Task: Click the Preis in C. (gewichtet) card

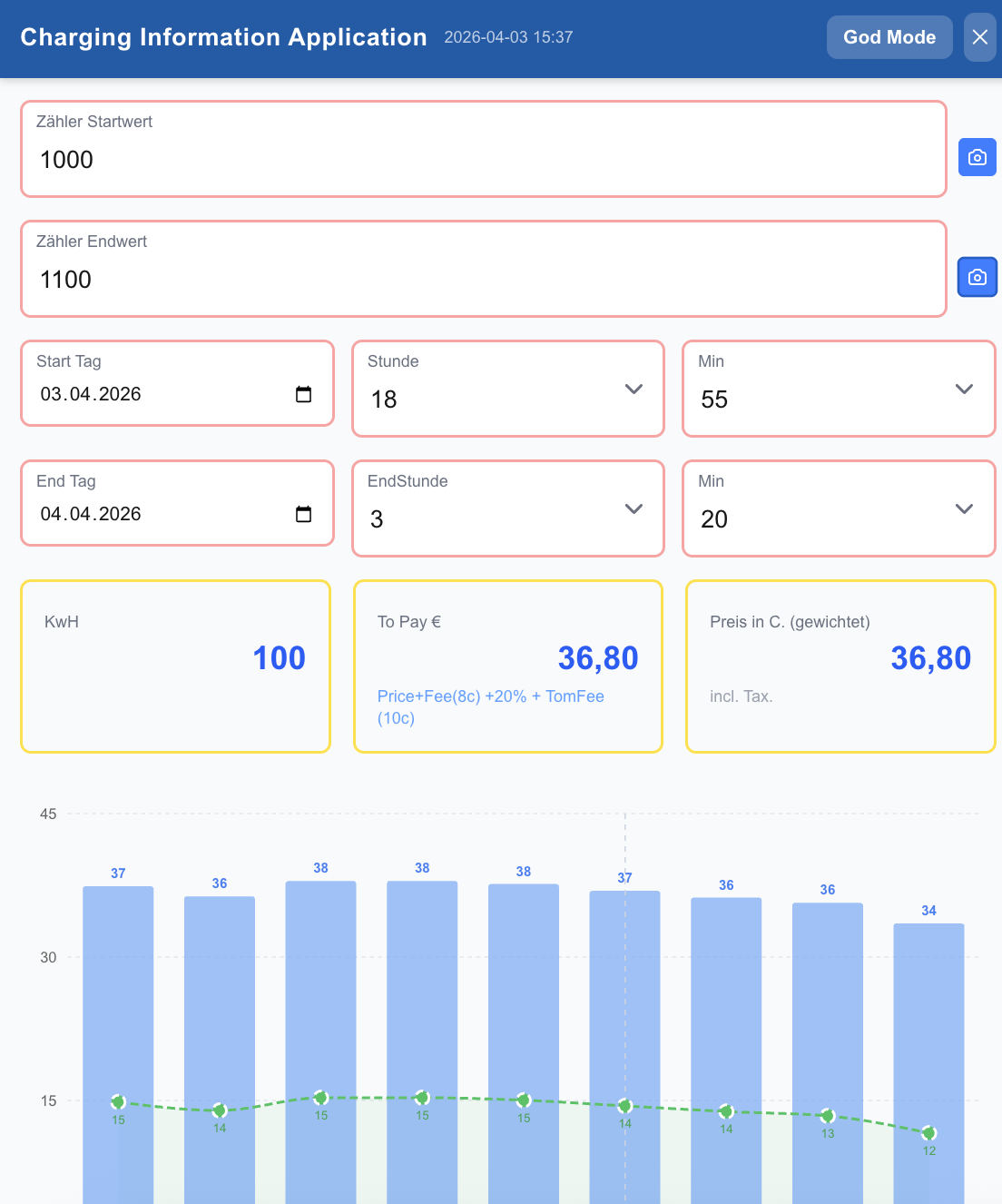Action: [x=840, y=666]
